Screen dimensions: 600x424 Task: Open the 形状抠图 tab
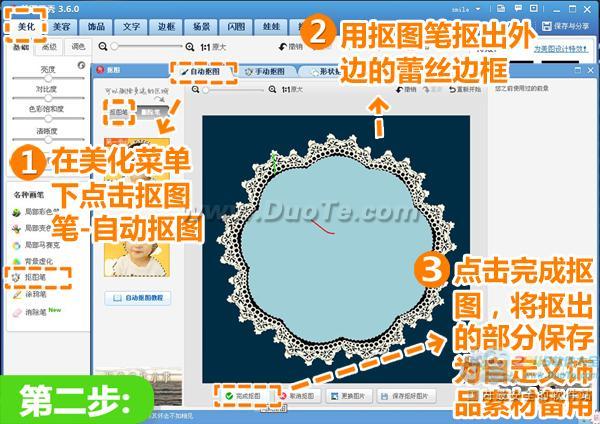point(323,72)
